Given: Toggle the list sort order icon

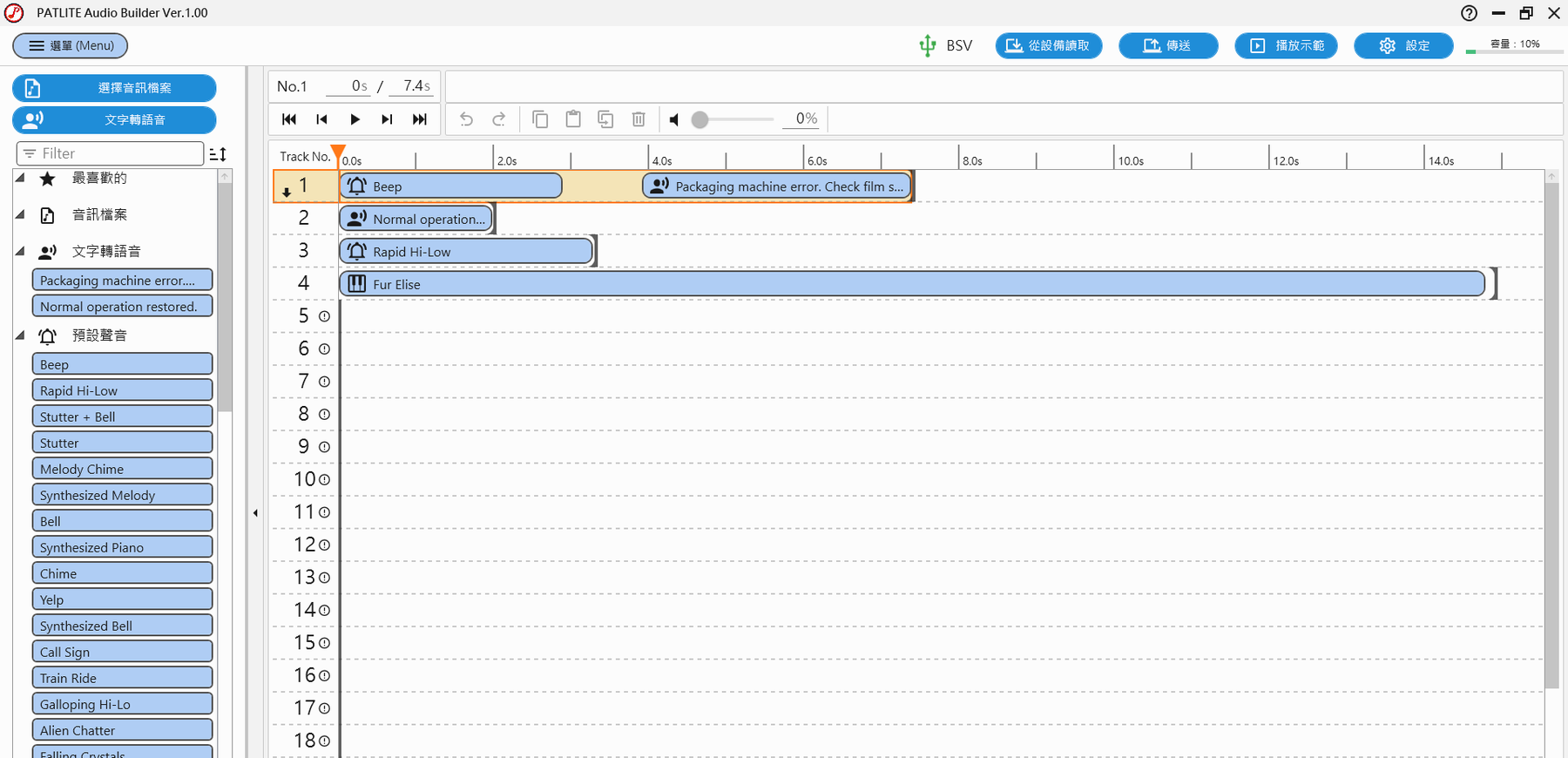Looking at the screenshot, I should click(x=218, y=154).
